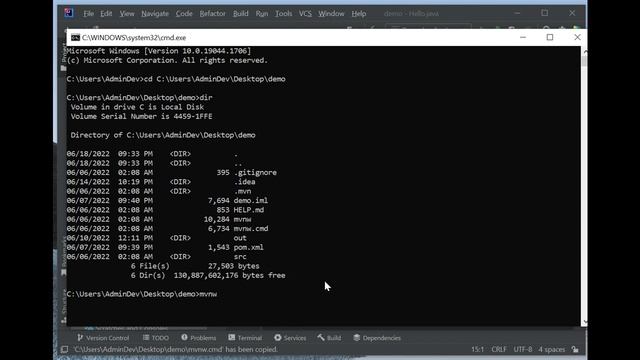640x360 pixels.
Task: Open the Version Control tool window
Action: pyautogui.click(x=103, y=338)
